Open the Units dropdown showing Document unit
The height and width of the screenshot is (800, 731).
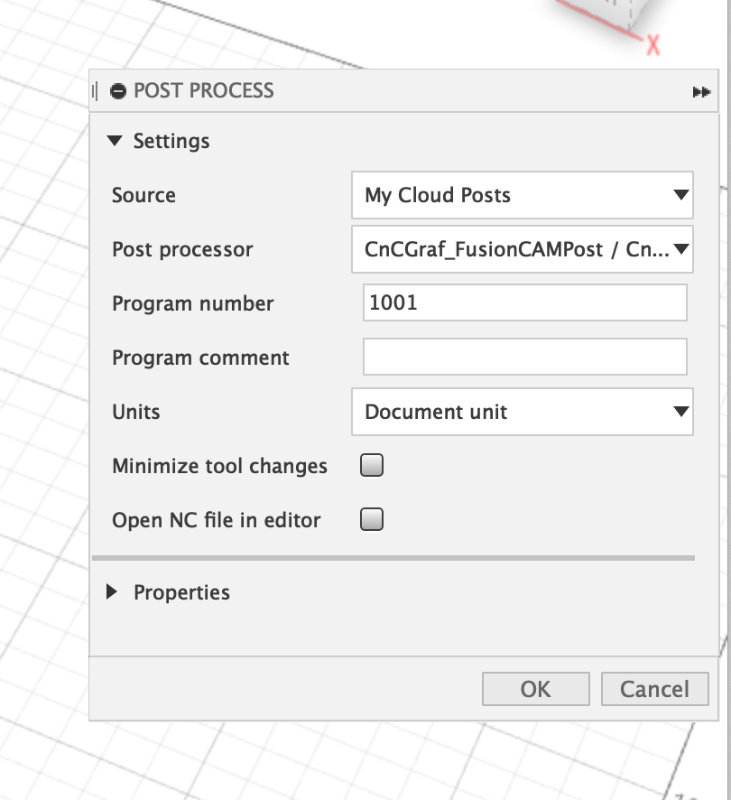tap(522, 411)
